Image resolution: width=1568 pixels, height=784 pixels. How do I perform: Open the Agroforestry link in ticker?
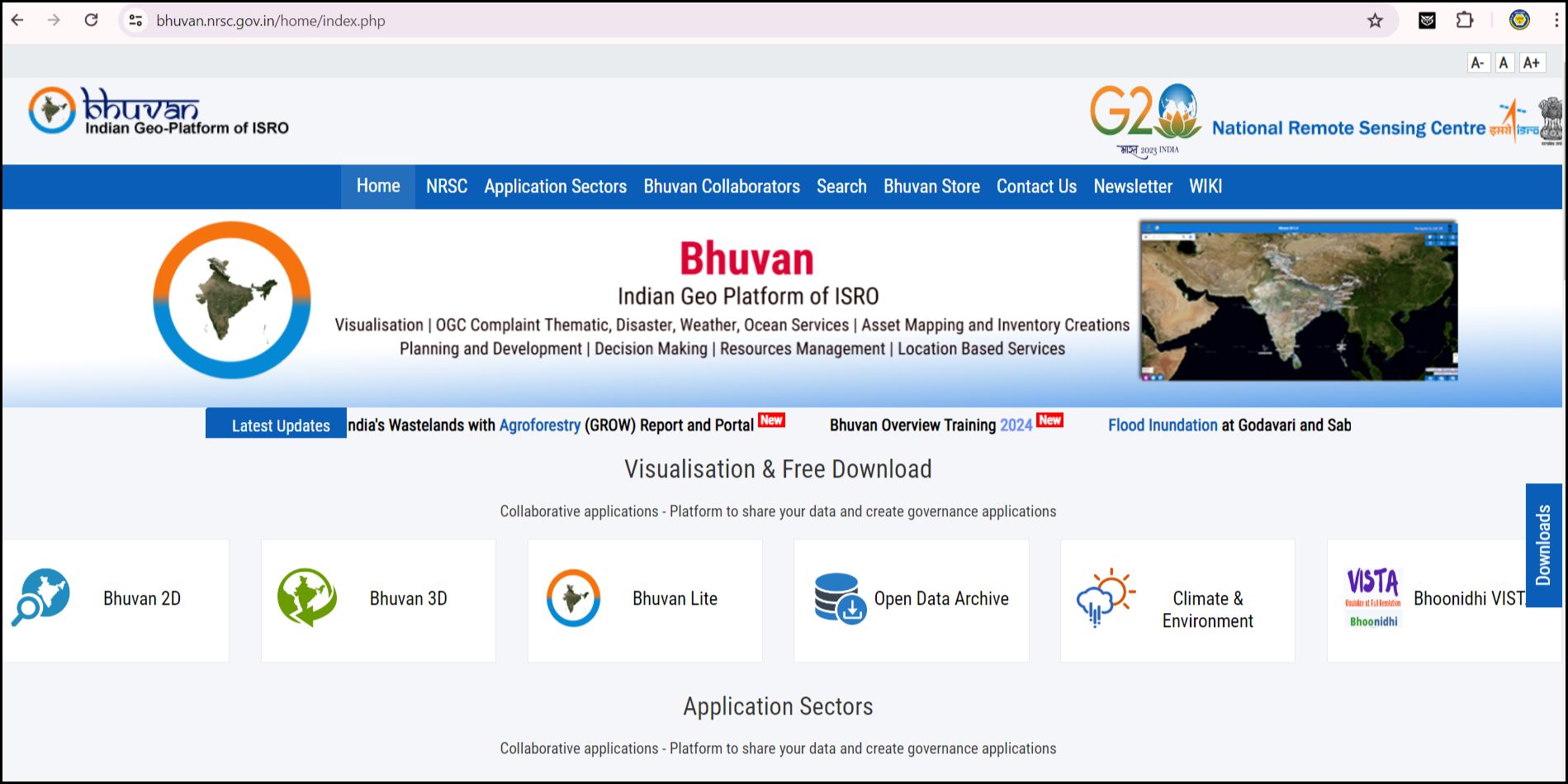click(540, 425)
